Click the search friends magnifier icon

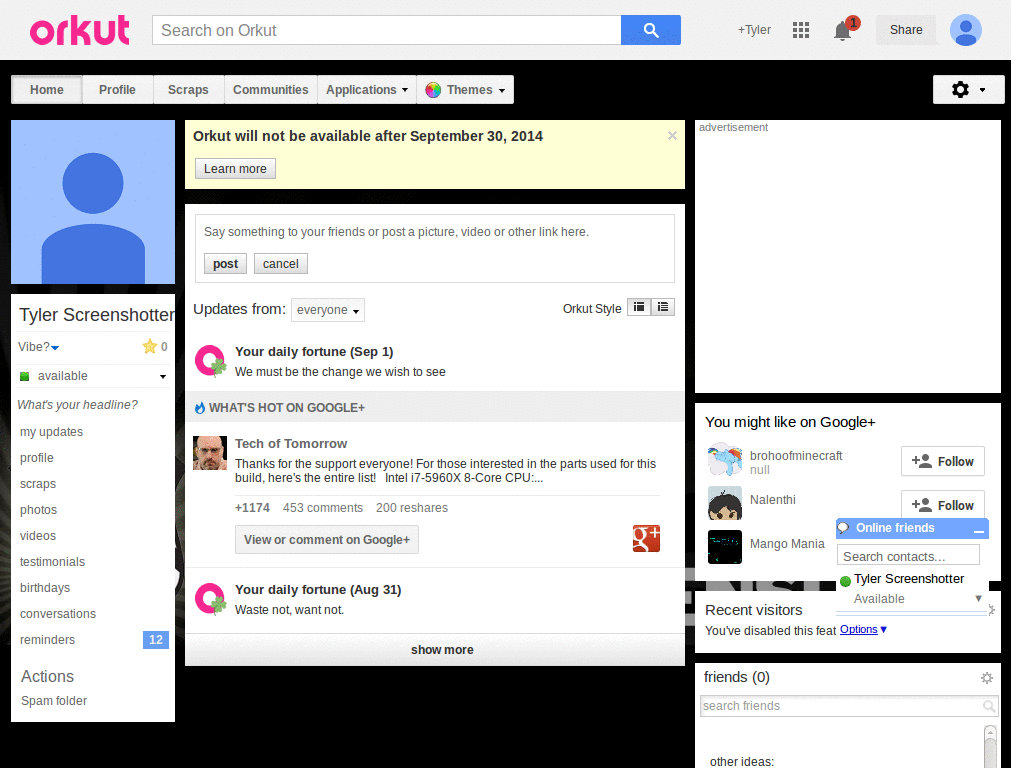[x=989, y=706]
